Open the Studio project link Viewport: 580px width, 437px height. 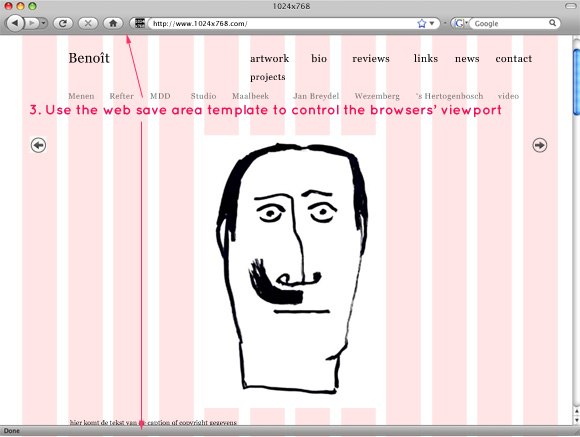pos(203,96)
